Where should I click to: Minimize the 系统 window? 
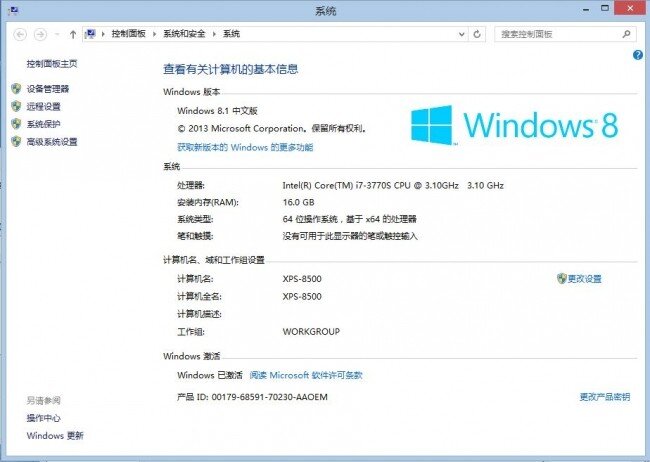[586, 9]
